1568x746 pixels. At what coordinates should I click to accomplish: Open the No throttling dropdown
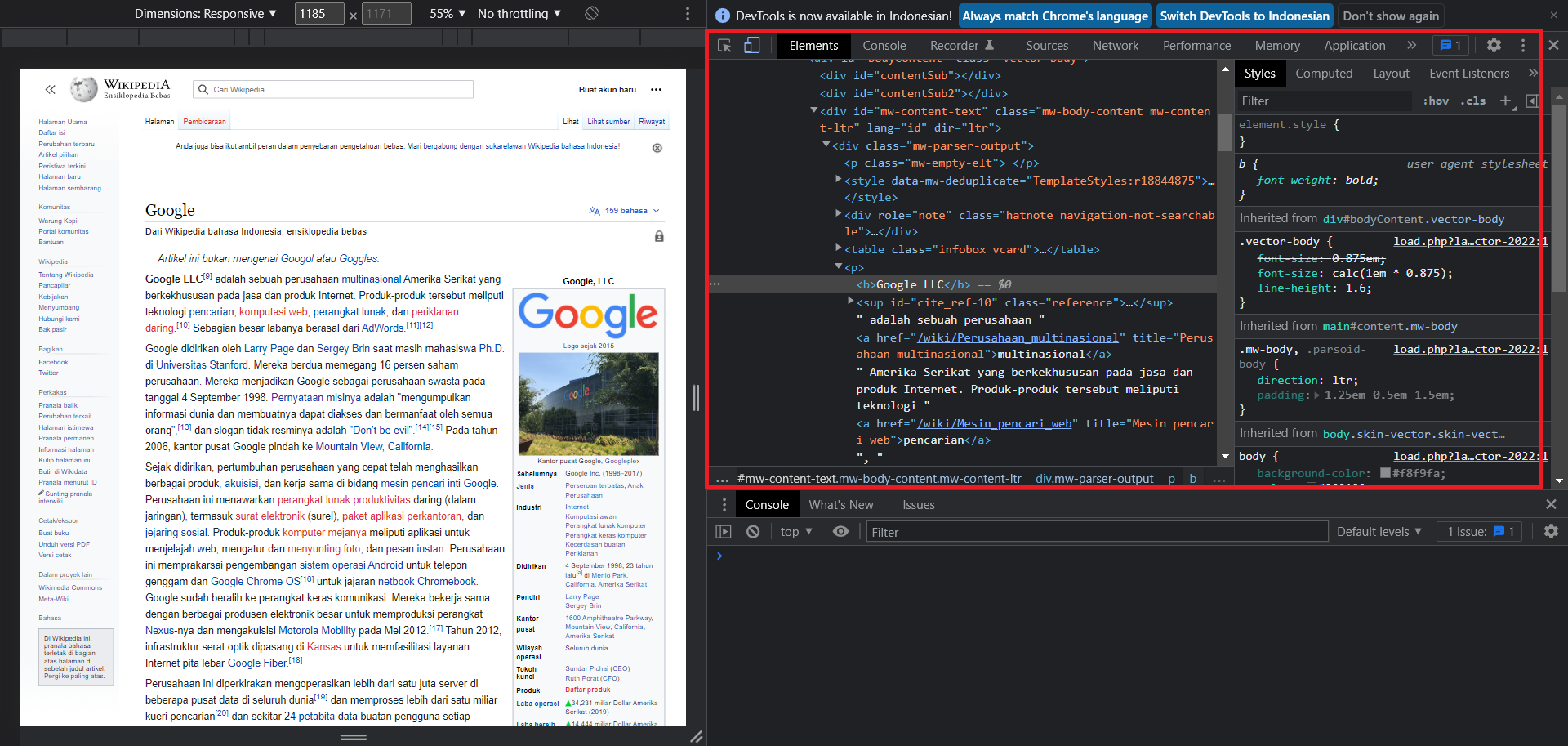coord(519,14)
